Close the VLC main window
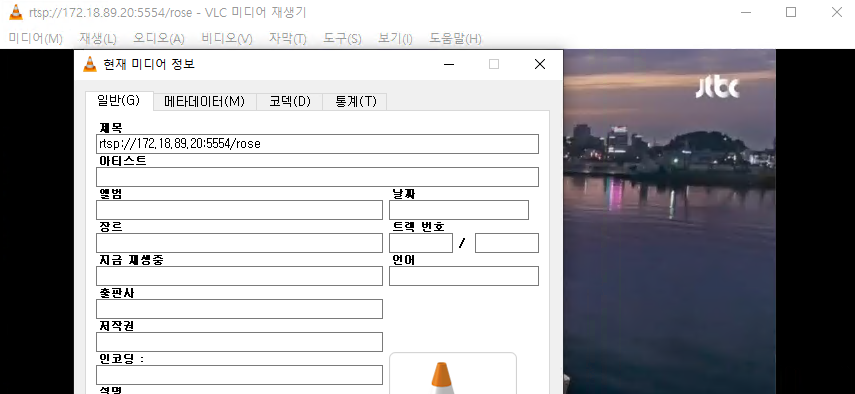The image size is (855, 394). tap(836, 12)
